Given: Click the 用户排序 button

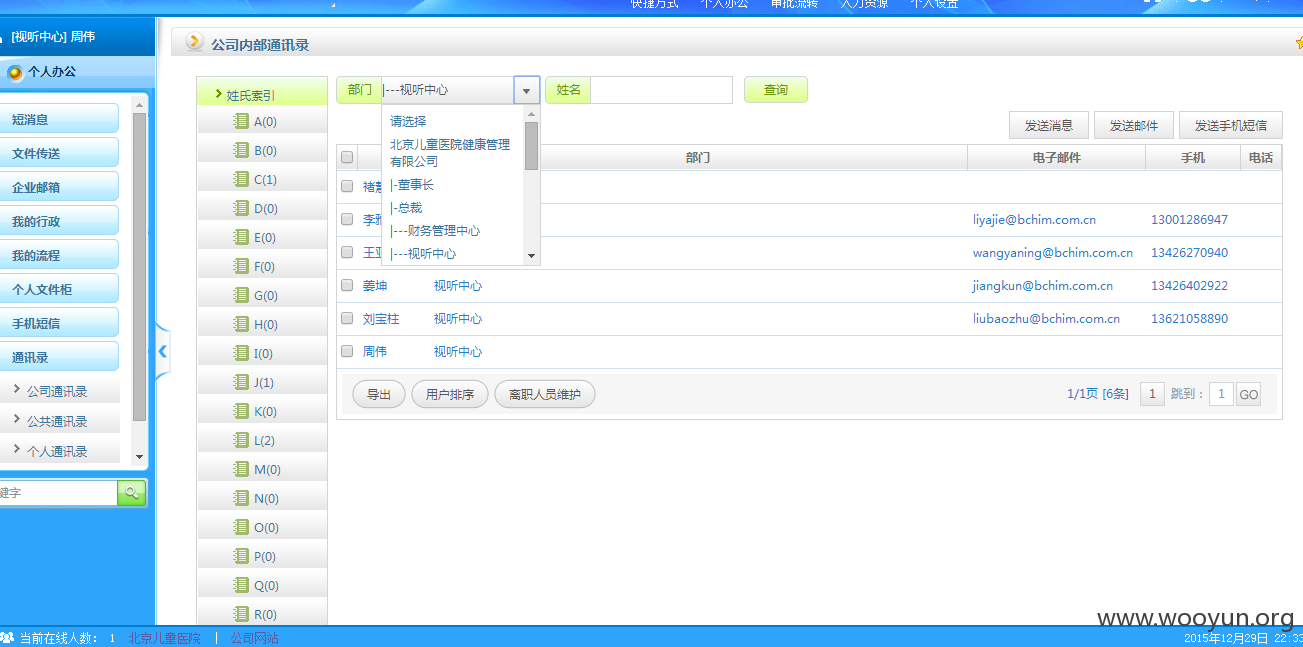Looking at the screenshot, I should point(450,394).
